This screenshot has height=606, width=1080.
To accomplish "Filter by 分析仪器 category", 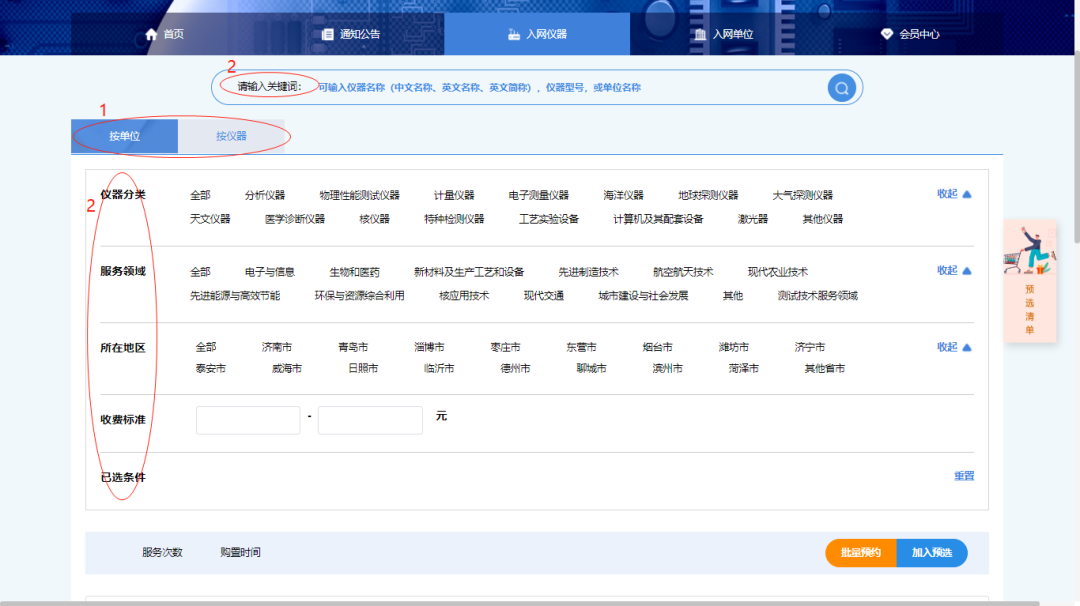I will (265, 195).
